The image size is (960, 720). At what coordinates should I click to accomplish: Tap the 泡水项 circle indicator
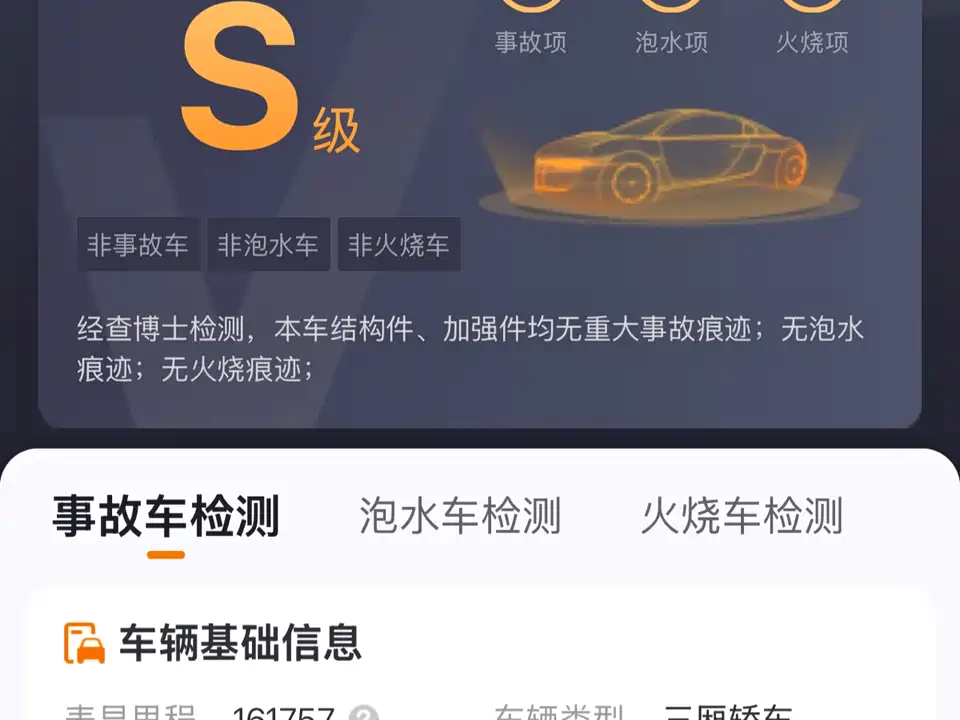671,6
